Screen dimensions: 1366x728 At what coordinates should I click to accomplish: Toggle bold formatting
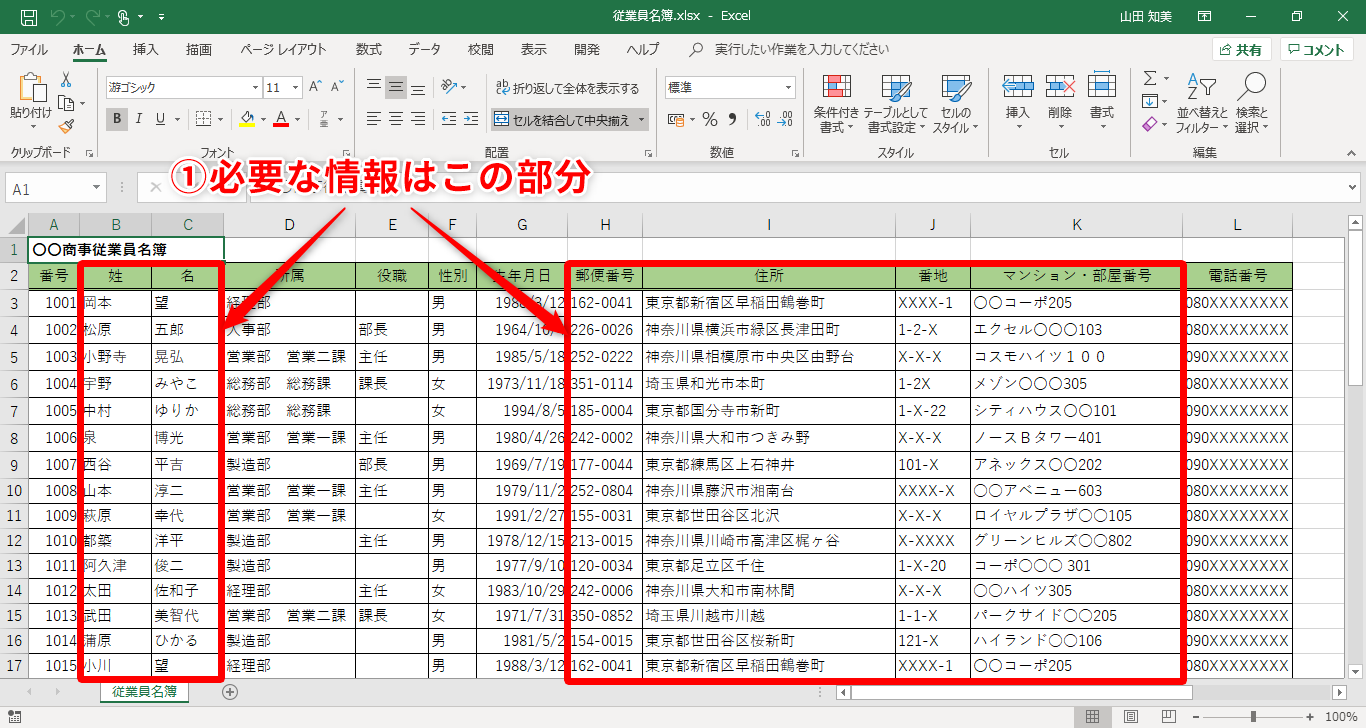tap(117, 119)
